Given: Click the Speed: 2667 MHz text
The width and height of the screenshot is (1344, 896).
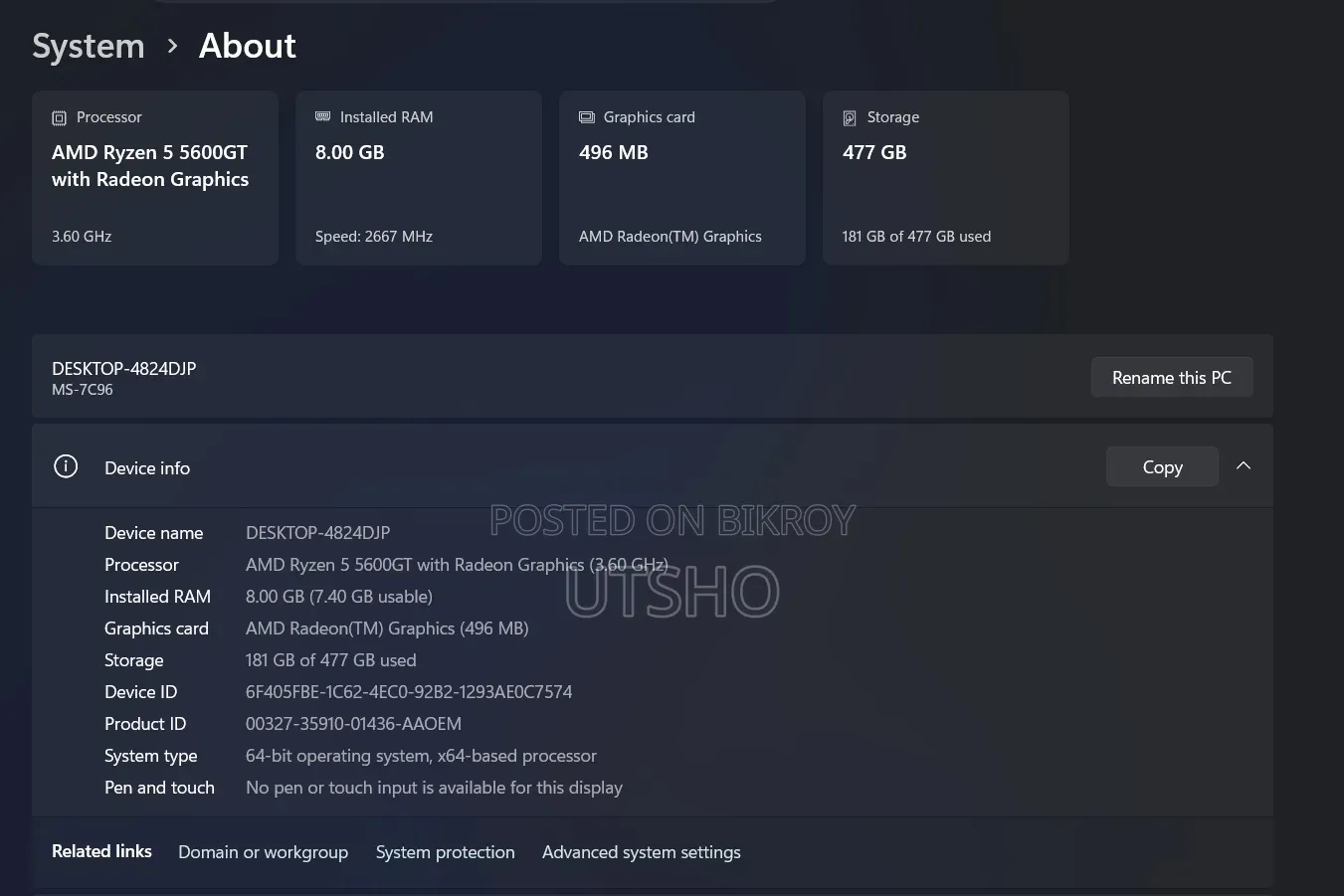Looking at the screenshot, I should click(374, 237).
